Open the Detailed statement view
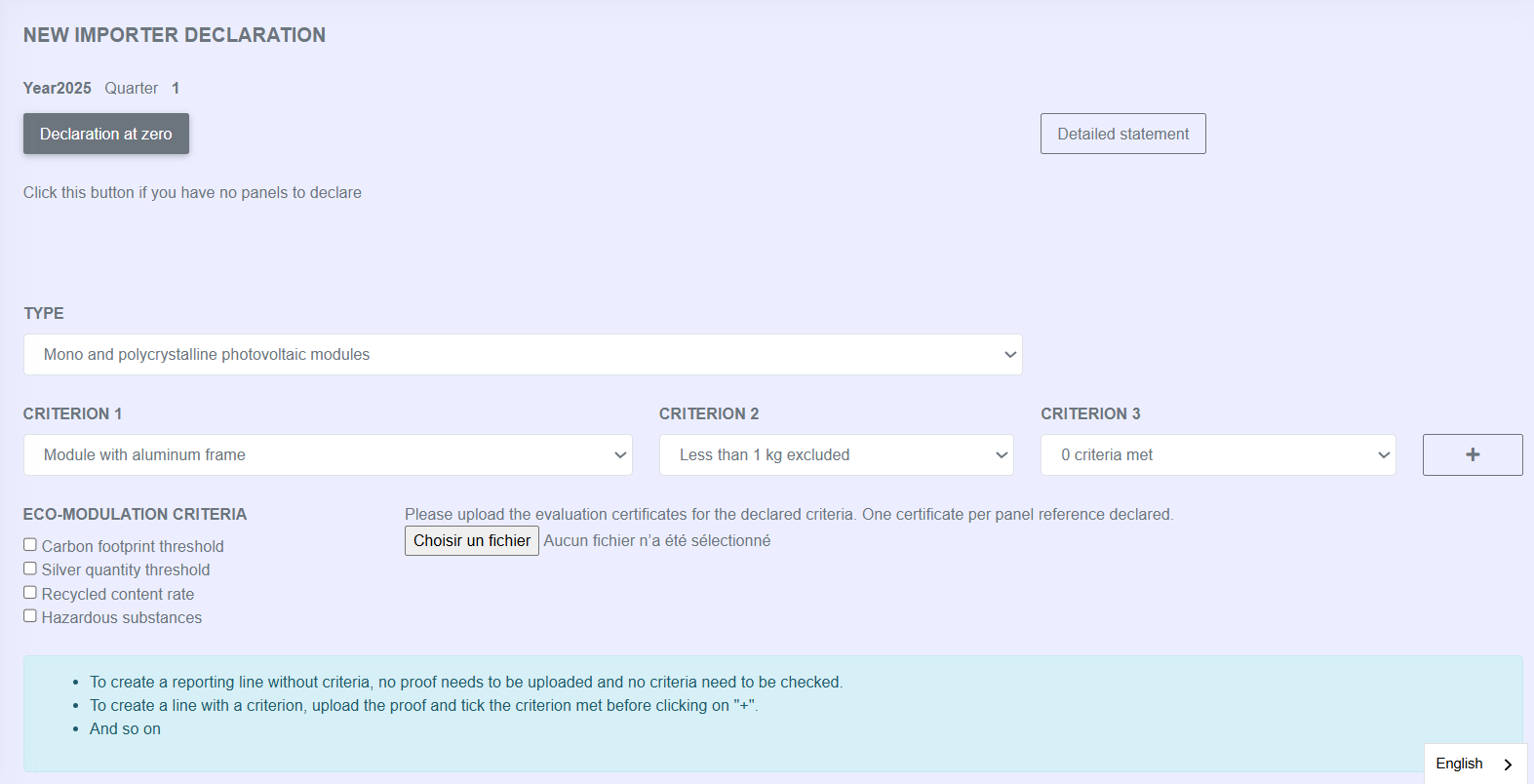This screenshot has width=1534, height=784. [1122, 134]
